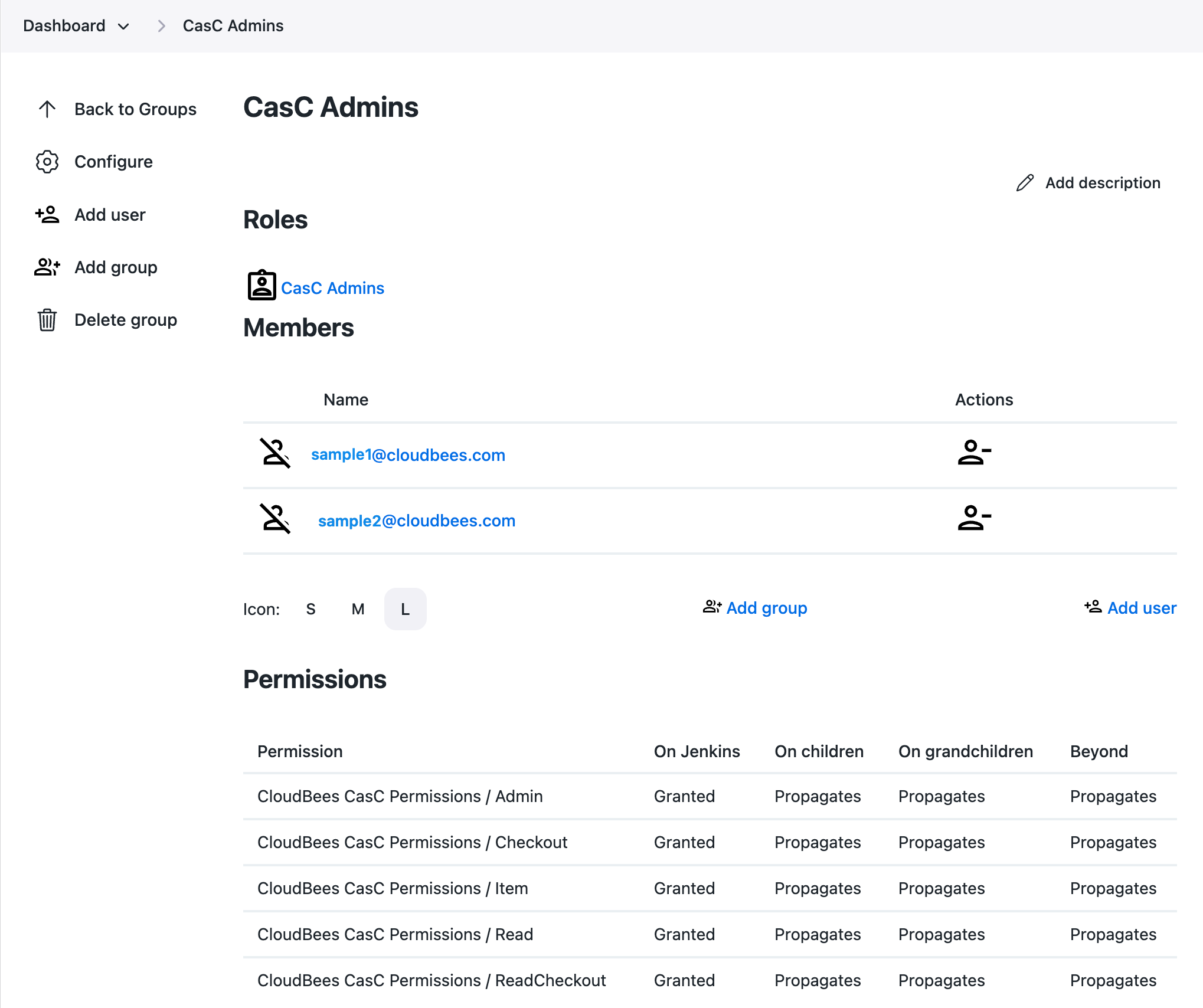Screen dimensions: 1203x1008
Task: Click the CasC Admins role badge icon
Action: (x=262, y=286)
